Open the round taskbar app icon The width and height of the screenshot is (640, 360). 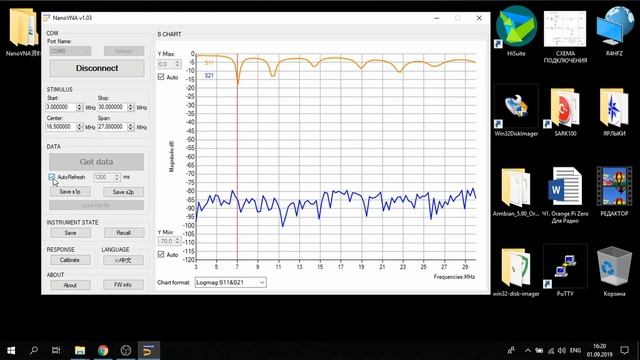tap(126, 350)
